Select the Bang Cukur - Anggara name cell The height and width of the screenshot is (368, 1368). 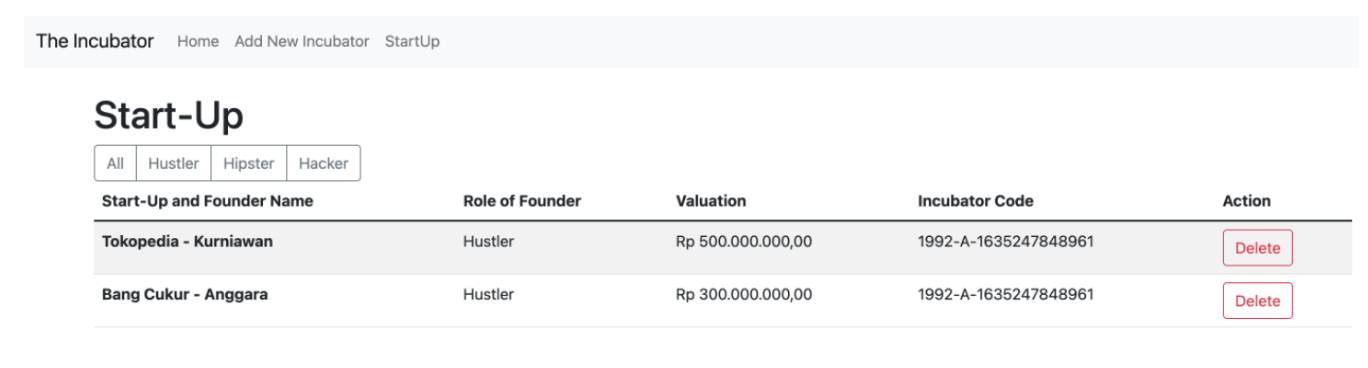pyautogui.click(x=185, y=295)
